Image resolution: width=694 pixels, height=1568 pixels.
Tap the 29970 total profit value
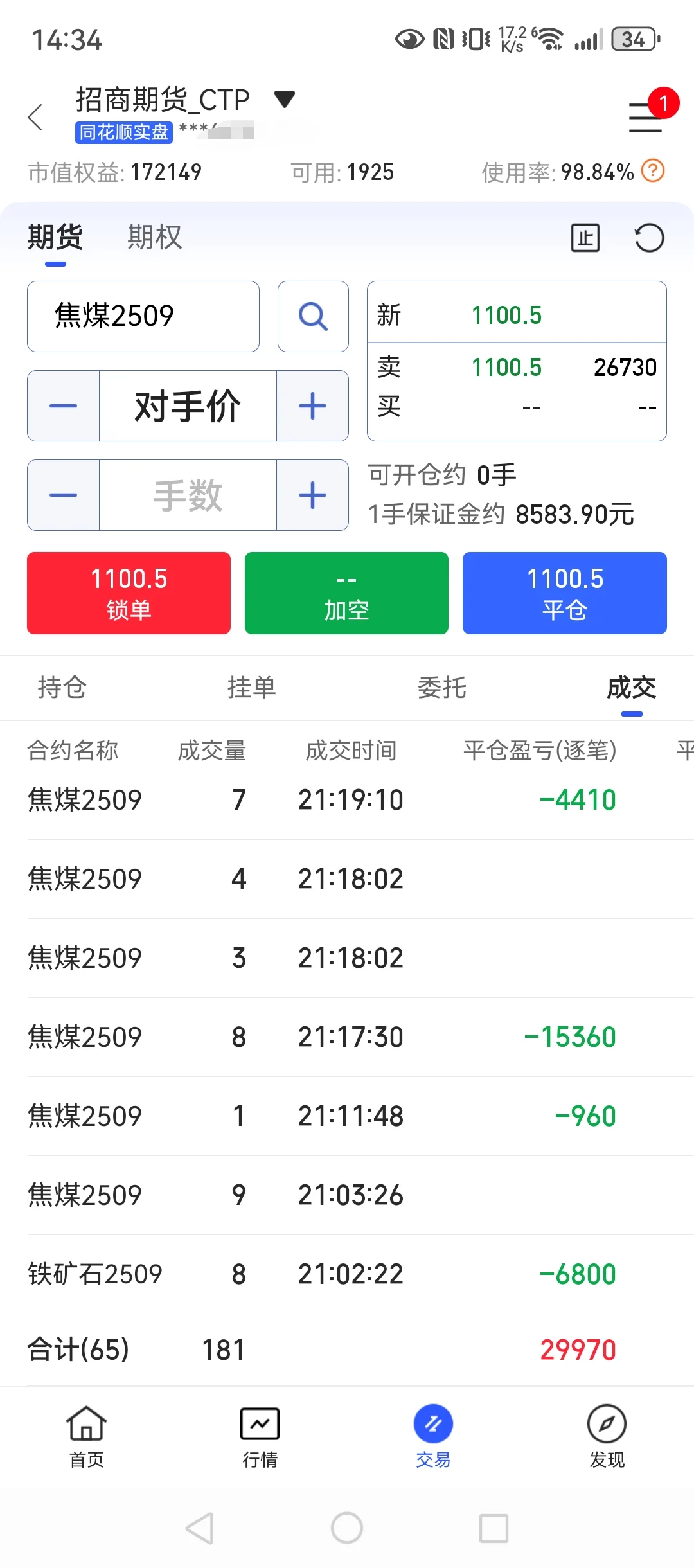pyautogui.click(x=578, y=1350)
